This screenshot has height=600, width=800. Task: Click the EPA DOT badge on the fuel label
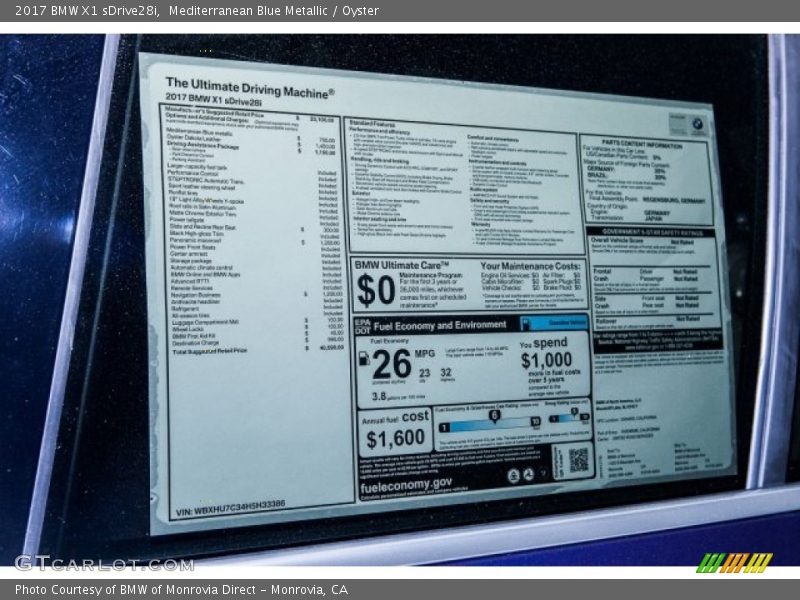click(x=362, y=326)
